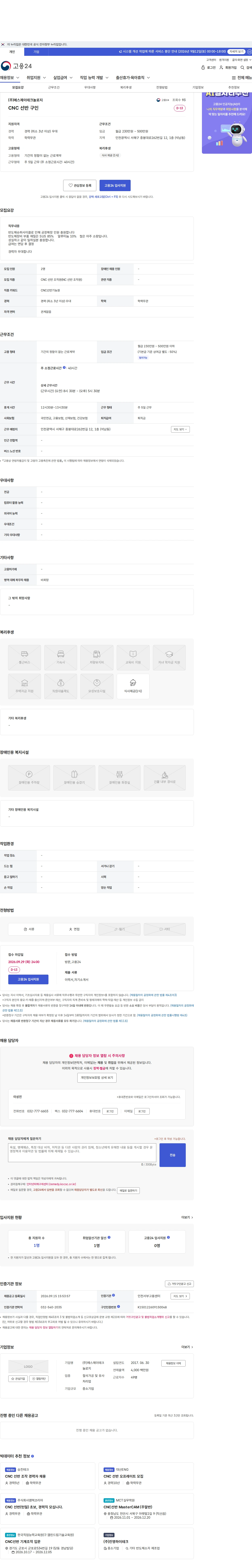Open the 고용24 logo home link
This screenshot has height=1568, width=252.
pyautogui.click(x=16, y=66)
